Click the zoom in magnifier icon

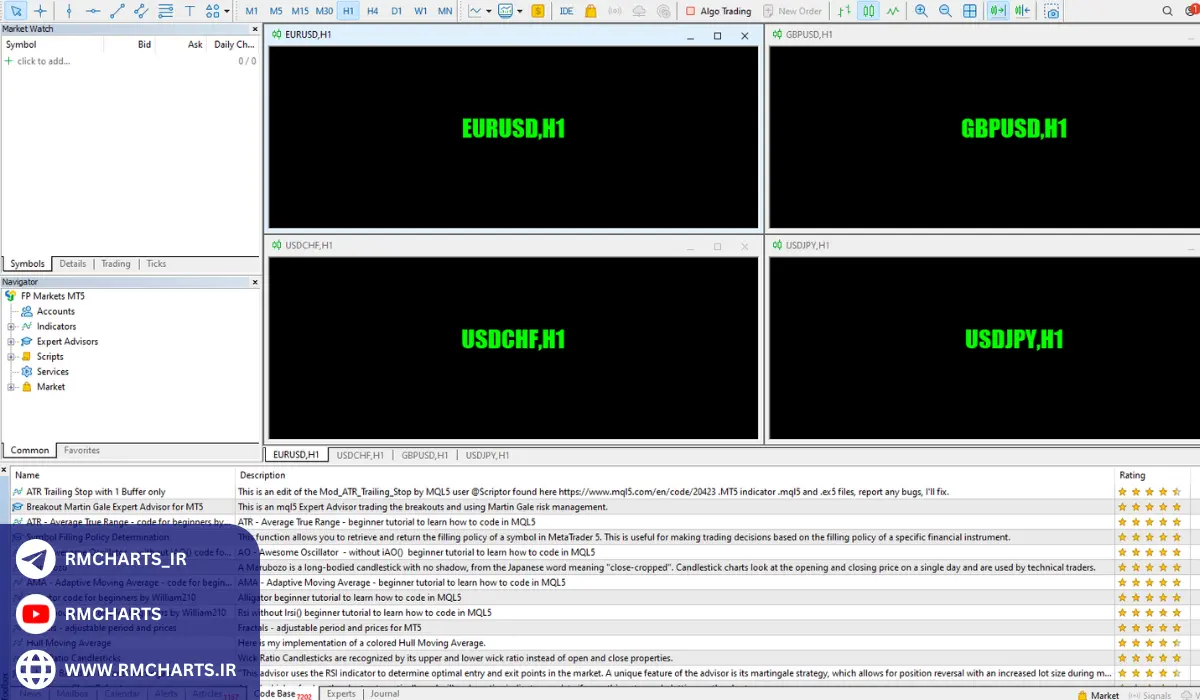tap(921, 11)
